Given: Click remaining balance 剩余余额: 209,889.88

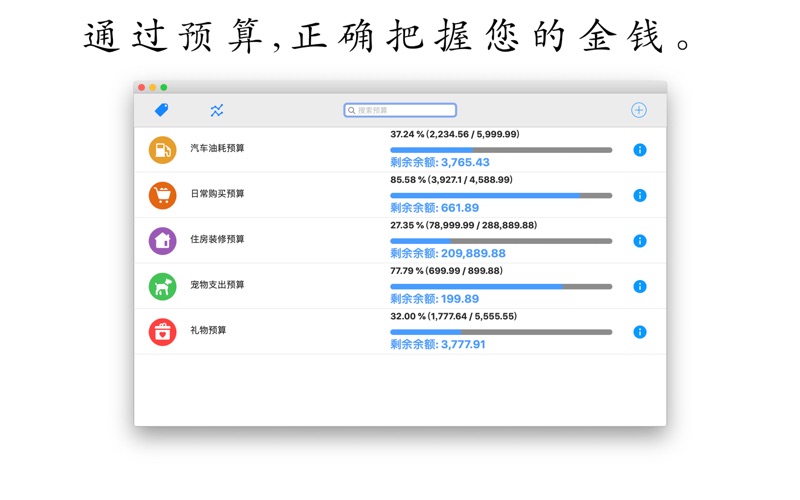Looking at the screenshot, I should [x=448, y=253].
